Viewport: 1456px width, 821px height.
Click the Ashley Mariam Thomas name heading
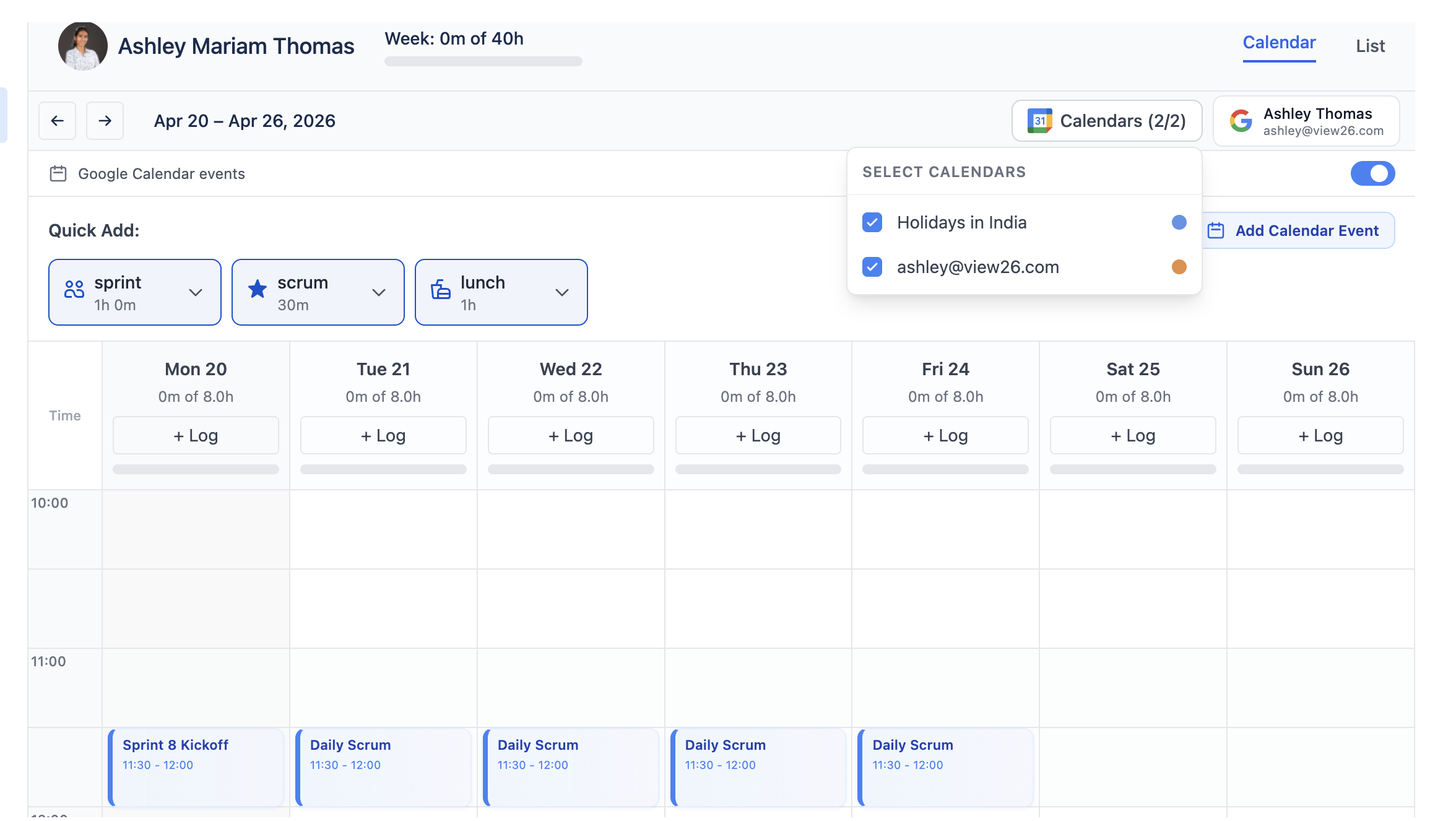coord(236,46)
